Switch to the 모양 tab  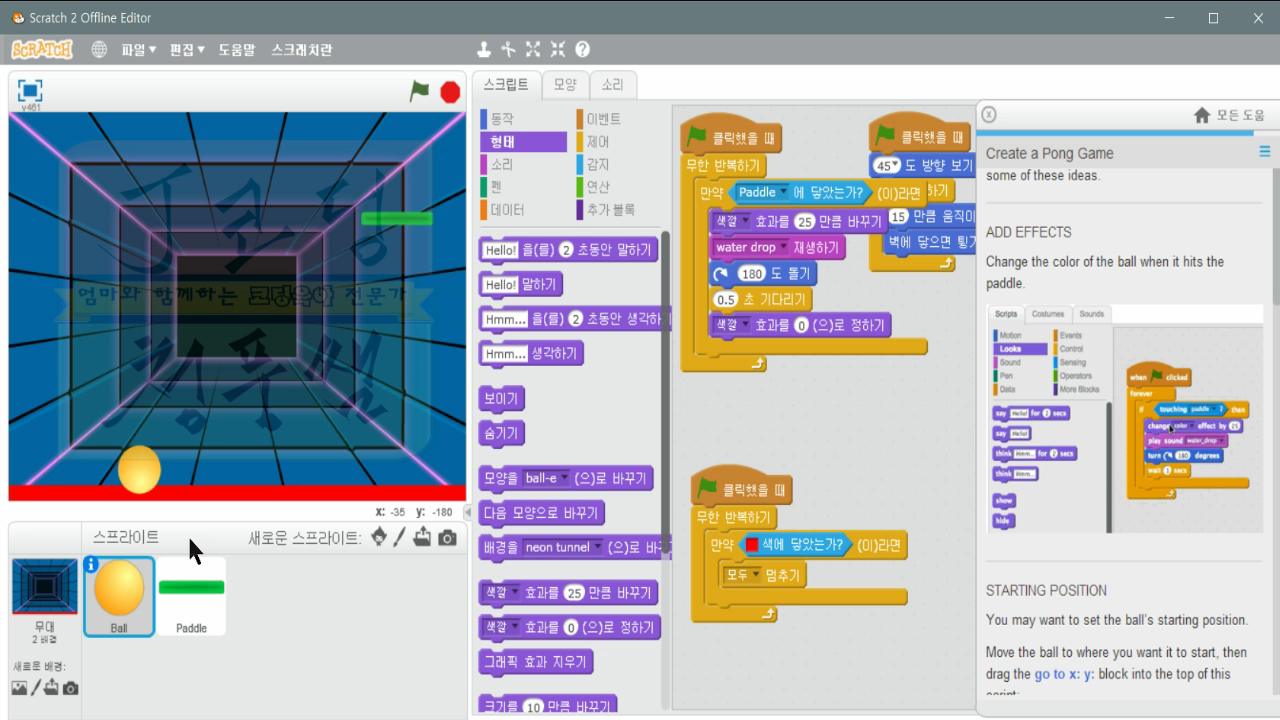point(563,85)
